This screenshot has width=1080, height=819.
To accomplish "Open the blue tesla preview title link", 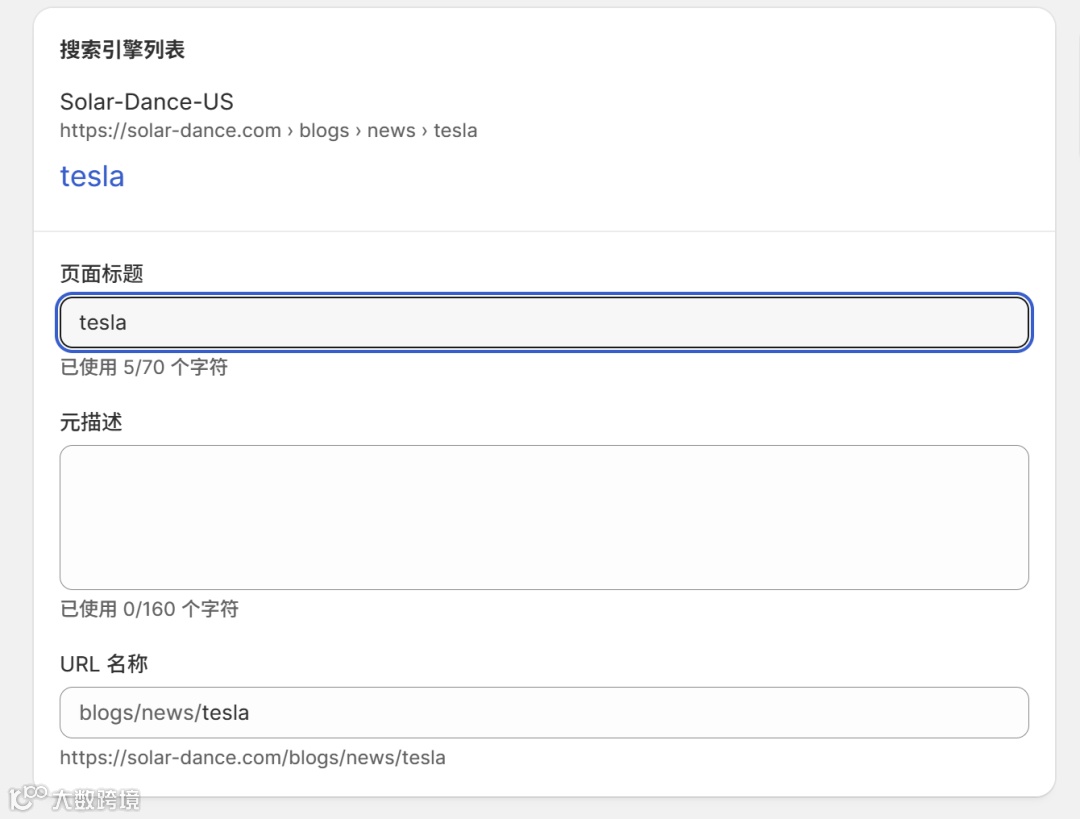I will 92,176.
